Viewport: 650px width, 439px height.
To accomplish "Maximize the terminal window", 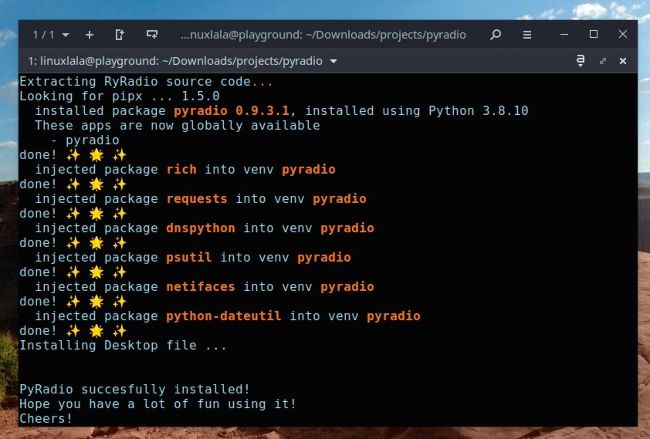I will click(x=594, y=34).
